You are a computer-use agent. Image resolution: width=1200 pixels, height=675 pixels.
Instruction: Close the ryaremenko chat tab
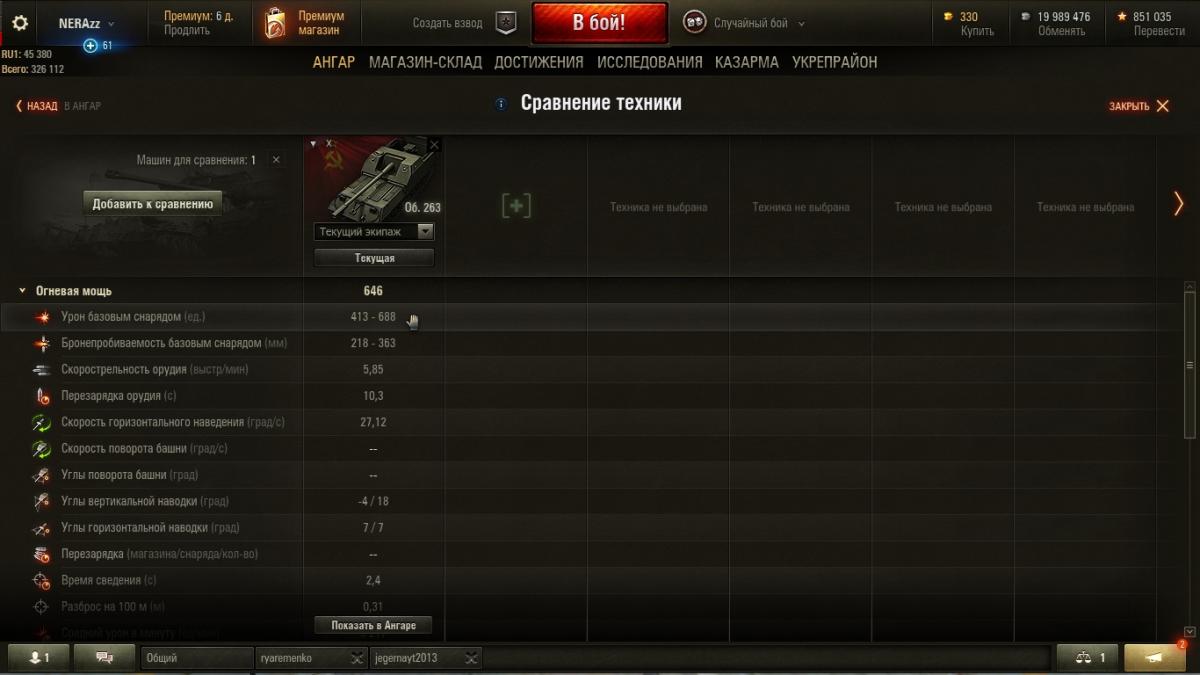(357, 658)
